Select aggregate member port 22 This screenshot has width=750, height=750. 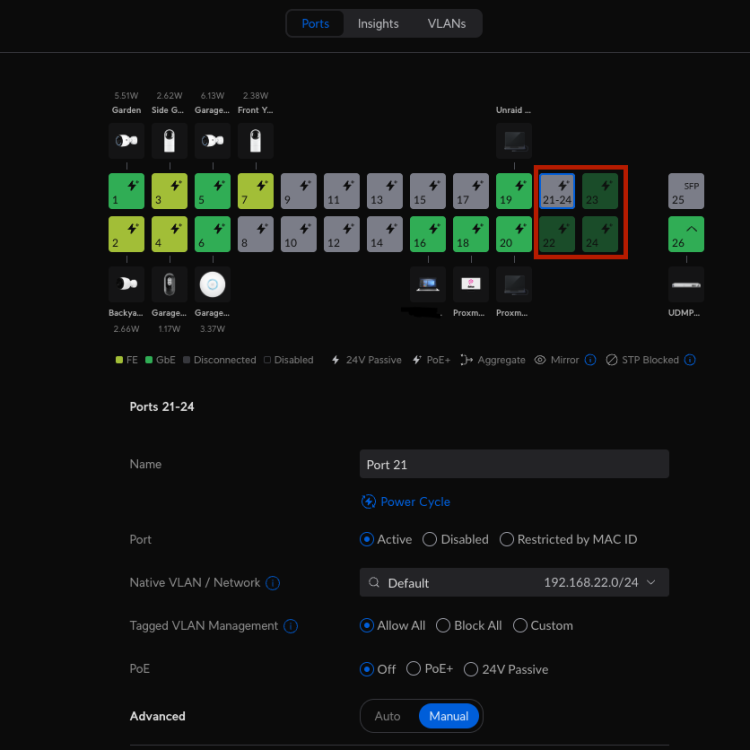pyautogui.click(x=557, y=234)
